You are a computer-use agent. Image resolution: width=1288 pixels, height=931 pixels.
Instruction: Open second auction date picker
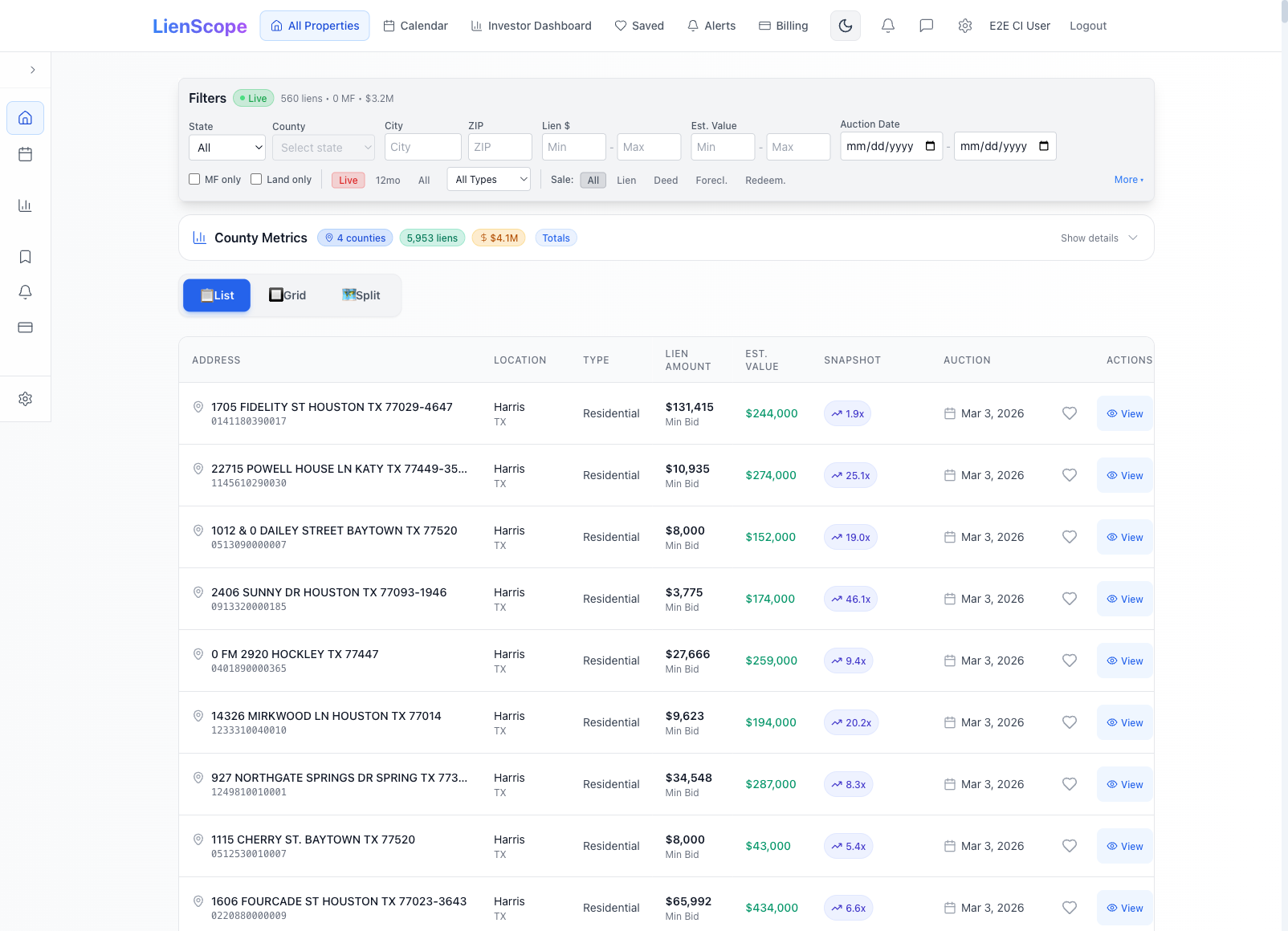coord(1044,146)
